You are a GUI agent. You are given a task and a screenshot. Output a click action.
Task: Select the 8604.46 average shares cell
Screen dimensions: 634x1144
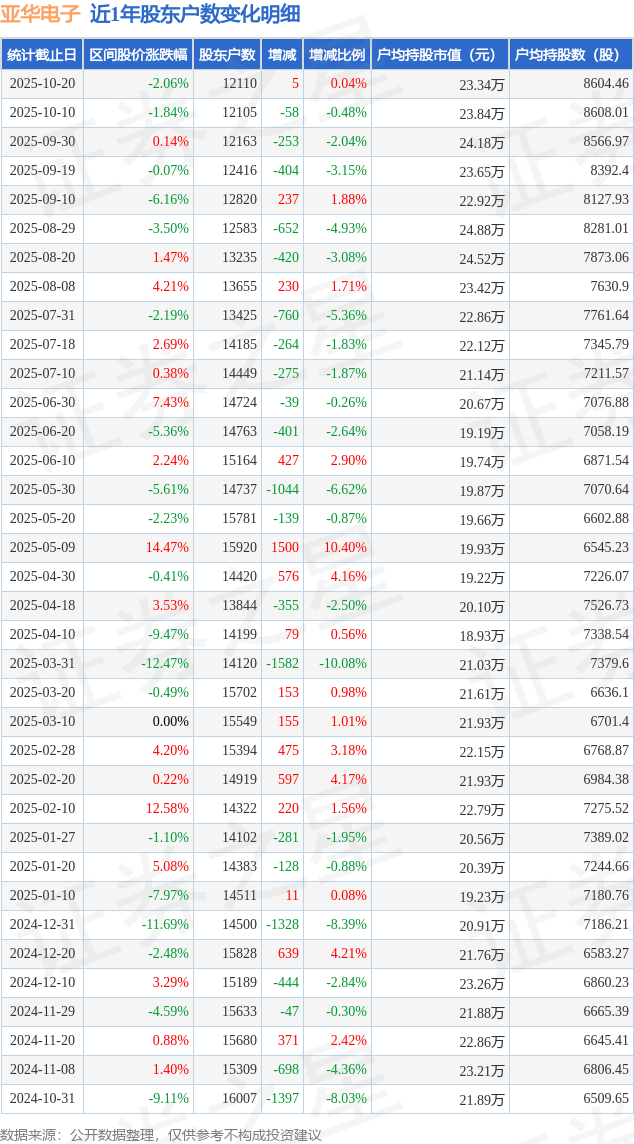tap(606, 84)
